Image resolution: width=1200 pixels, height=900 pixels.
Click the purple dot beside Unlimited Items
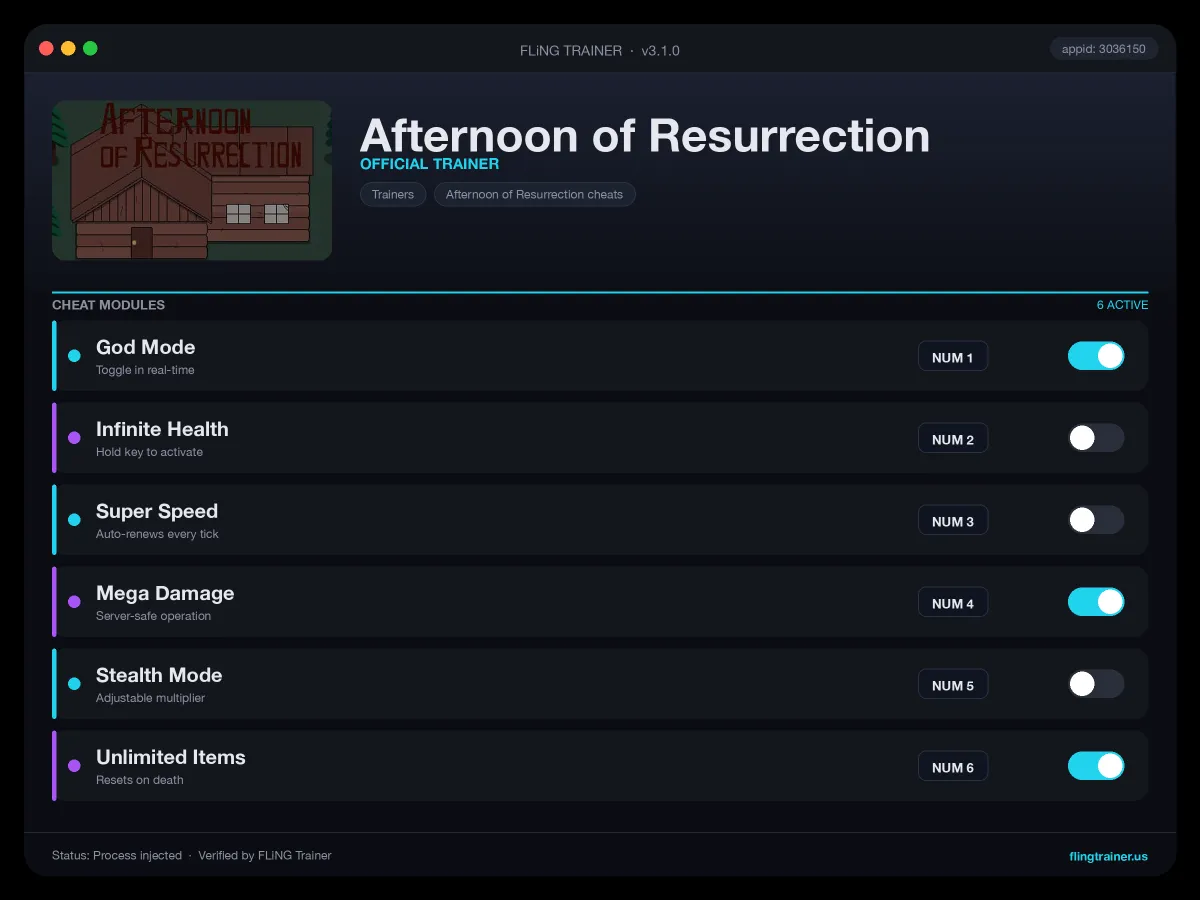[74, 766]
